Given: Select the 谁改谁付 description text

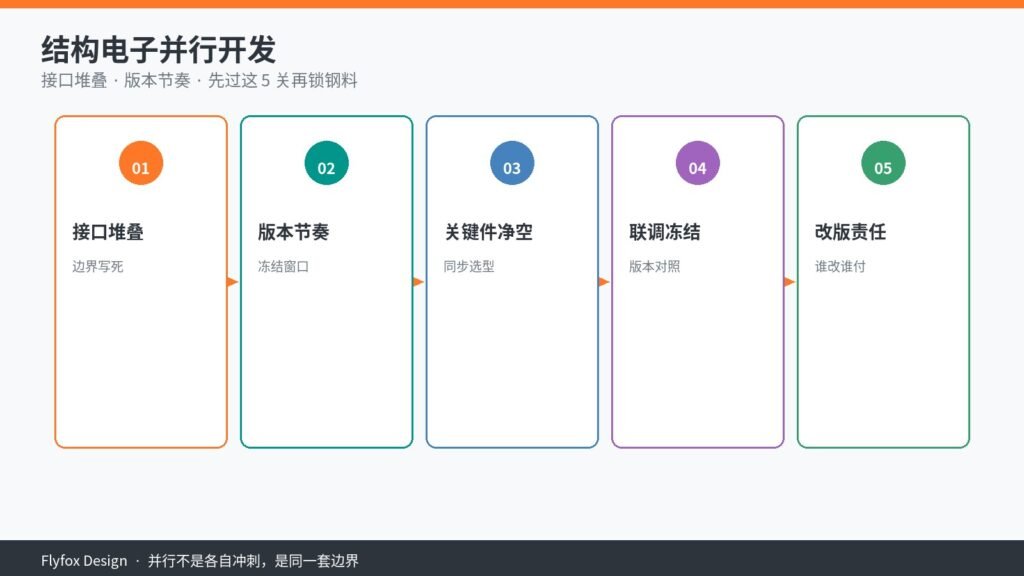Looking at the screenshot, I should point(840,266).
